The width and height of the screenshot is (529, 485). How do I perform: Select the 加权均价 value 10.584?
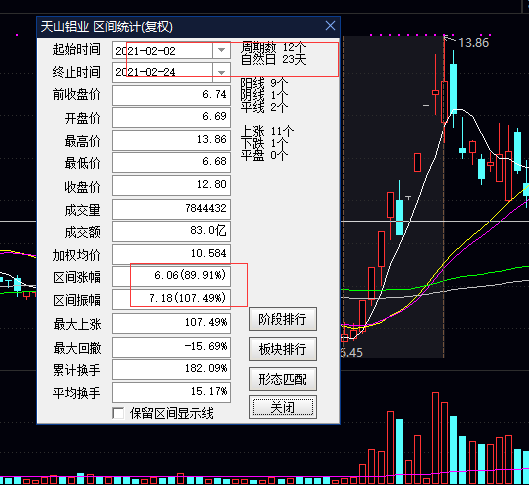tap(171, 254)
